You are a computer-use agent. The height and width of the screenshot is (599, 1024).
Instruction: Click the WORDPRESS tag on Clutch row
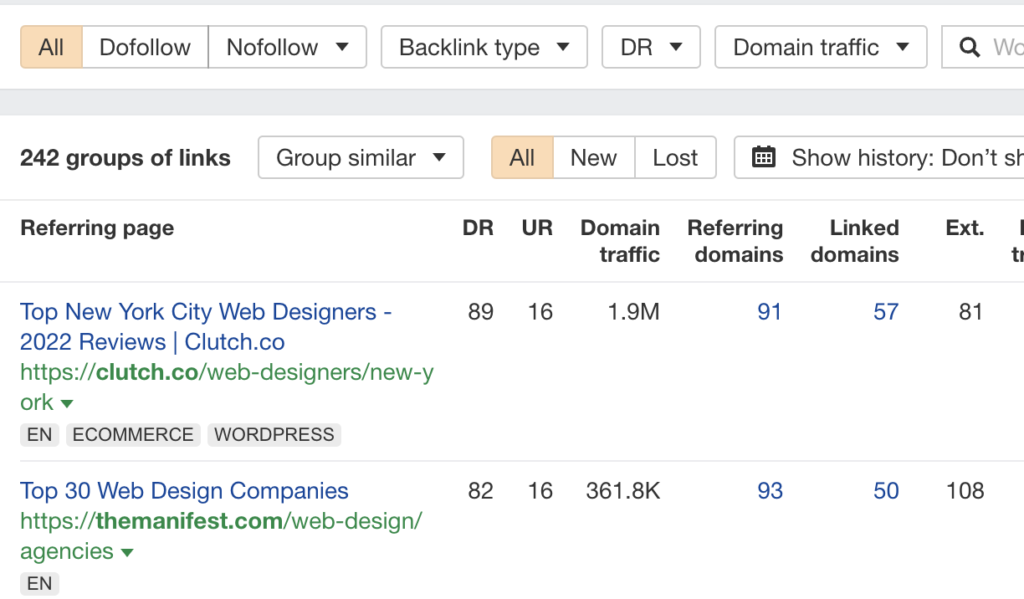274,435
